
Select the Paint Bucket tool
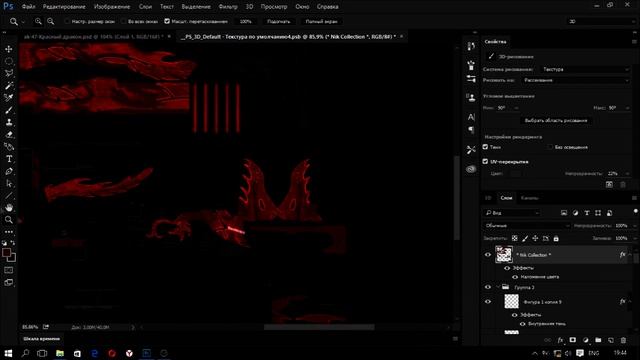click(9, 147)
